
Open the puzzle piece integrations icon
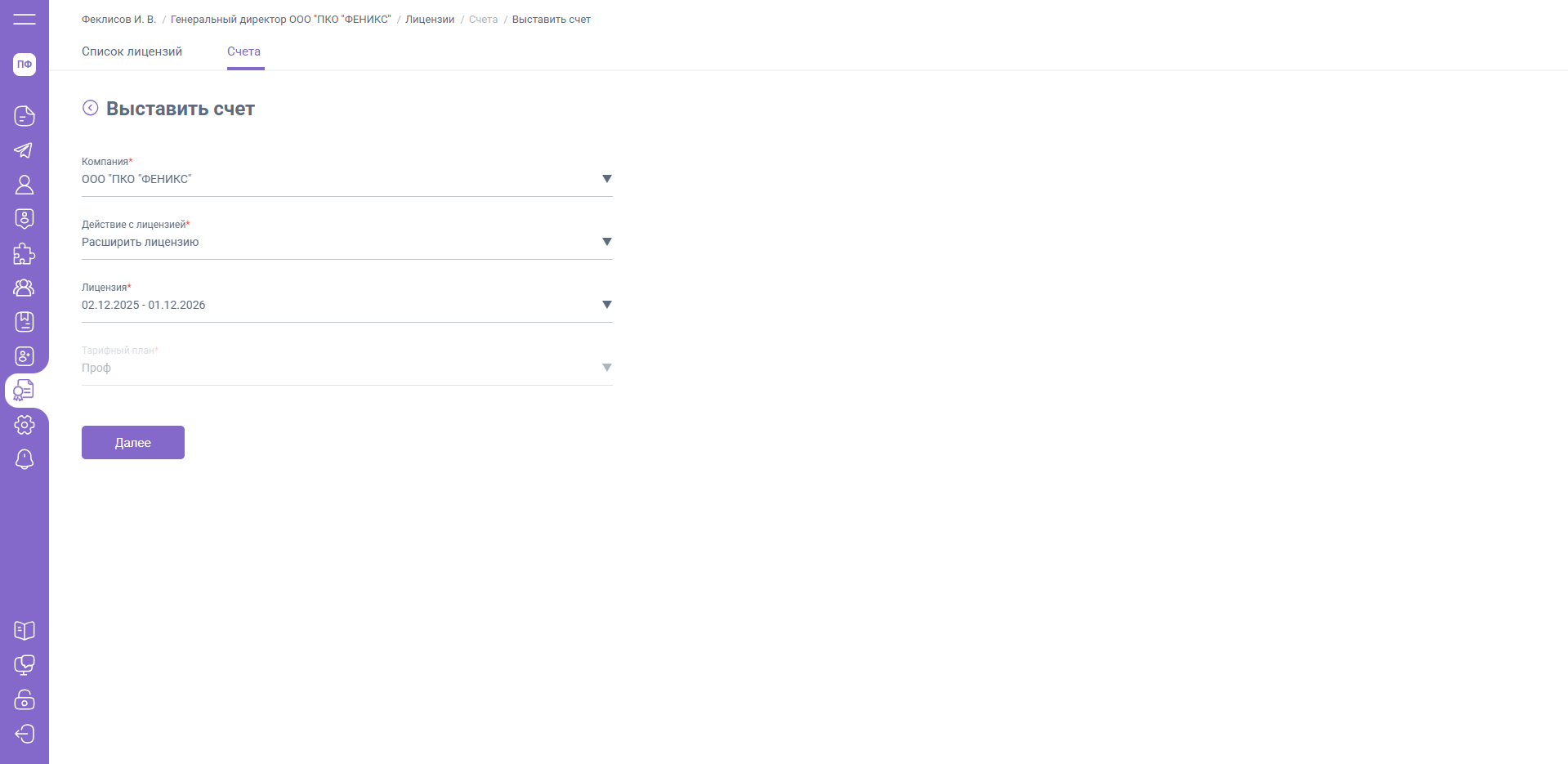25,254
